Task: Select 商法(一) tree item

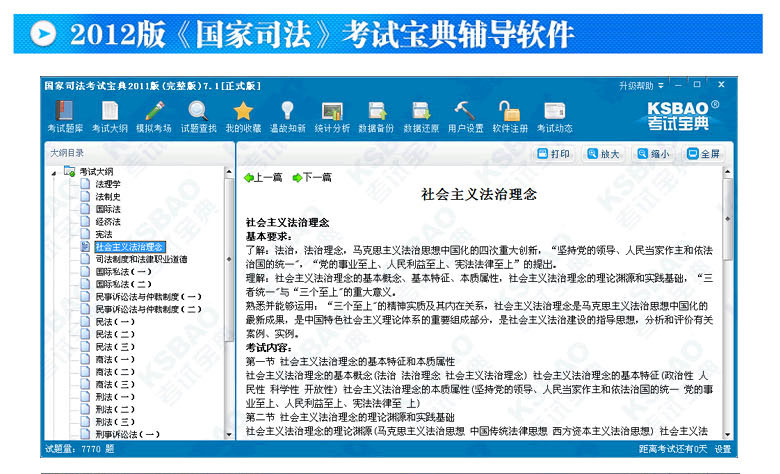Action: (x=115, y=359)
